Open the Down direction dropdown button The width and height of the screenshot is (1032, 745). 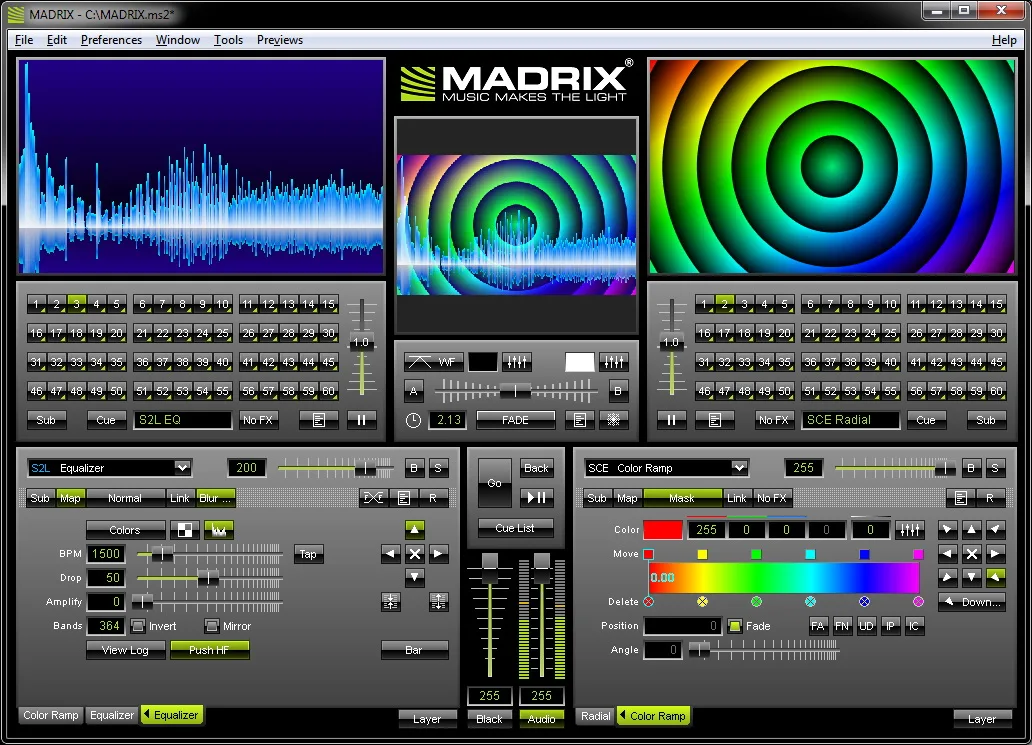[x=971, y=602]
